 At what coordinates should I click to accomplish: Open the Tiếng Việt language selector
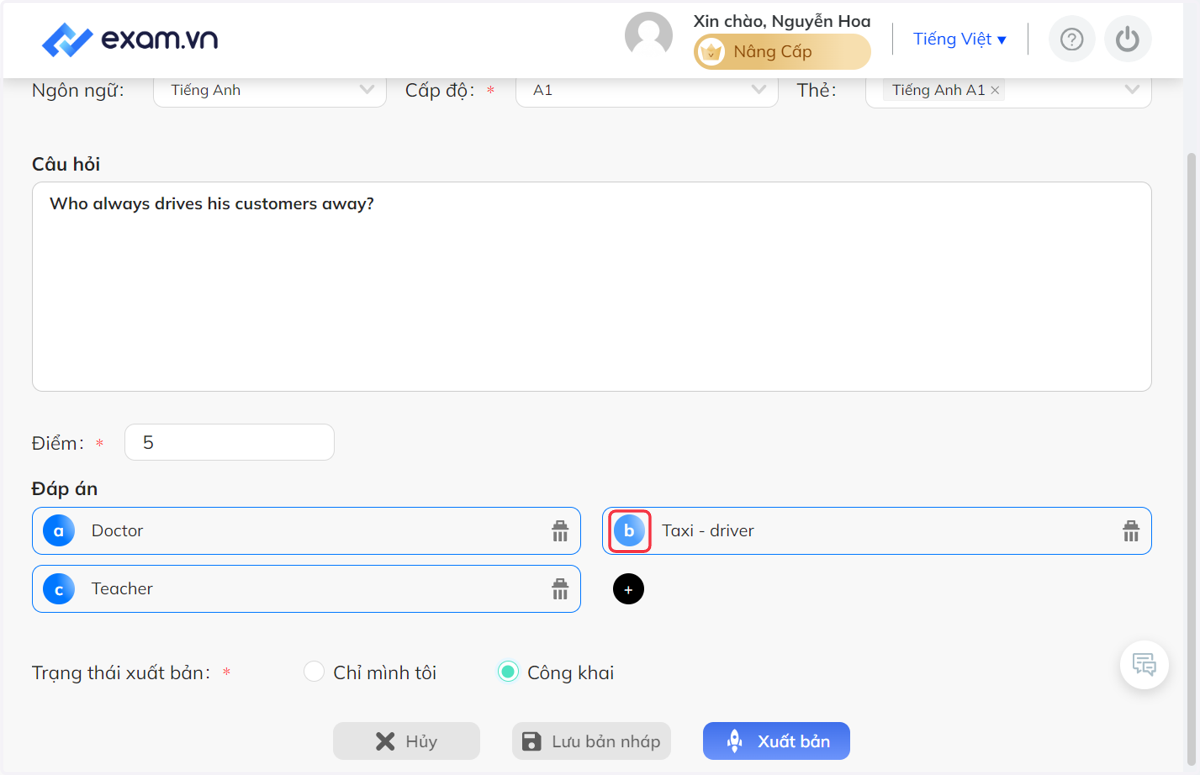(x=960, y=39)
